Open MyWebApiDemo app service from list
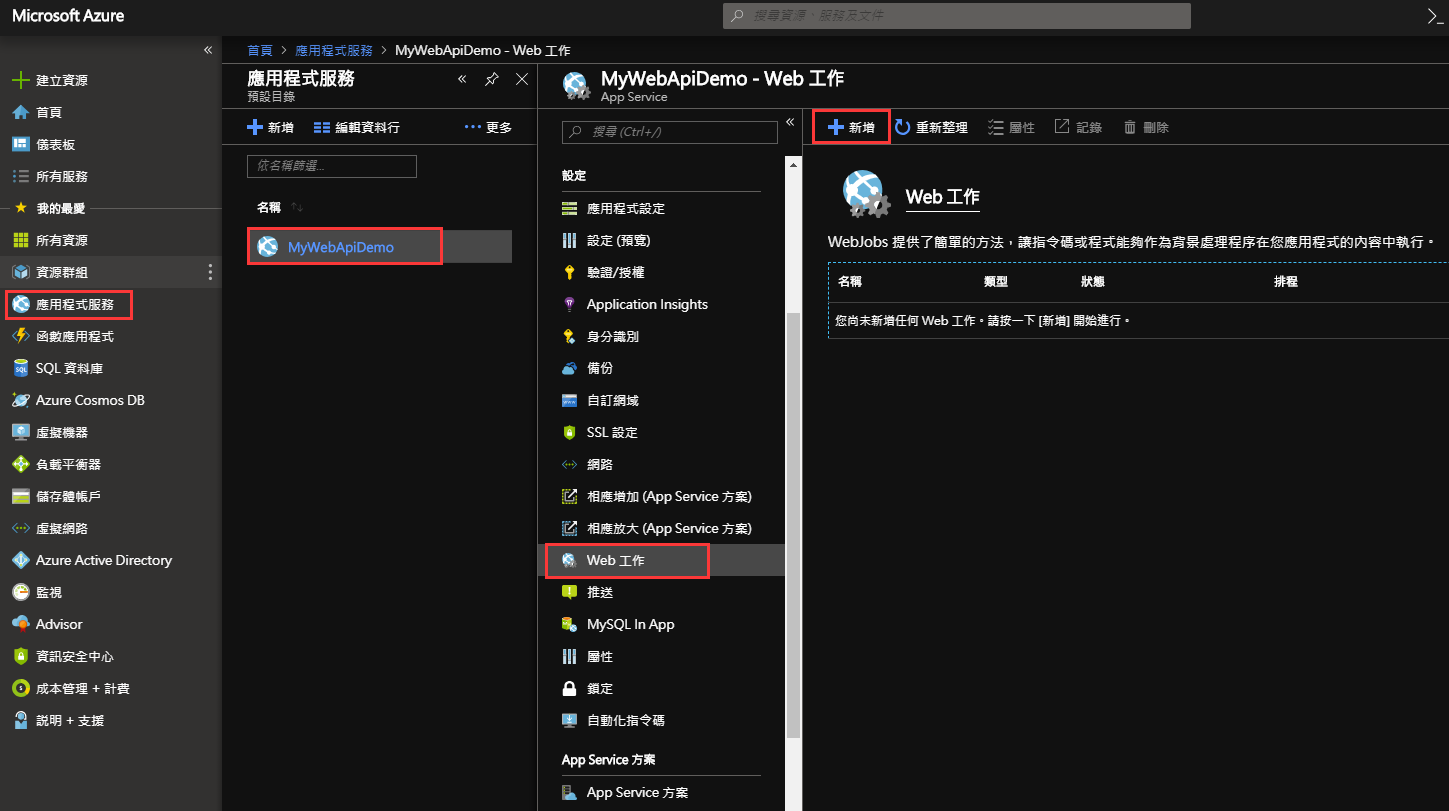The image size is (1449, 811). click(x=340, y=247)
